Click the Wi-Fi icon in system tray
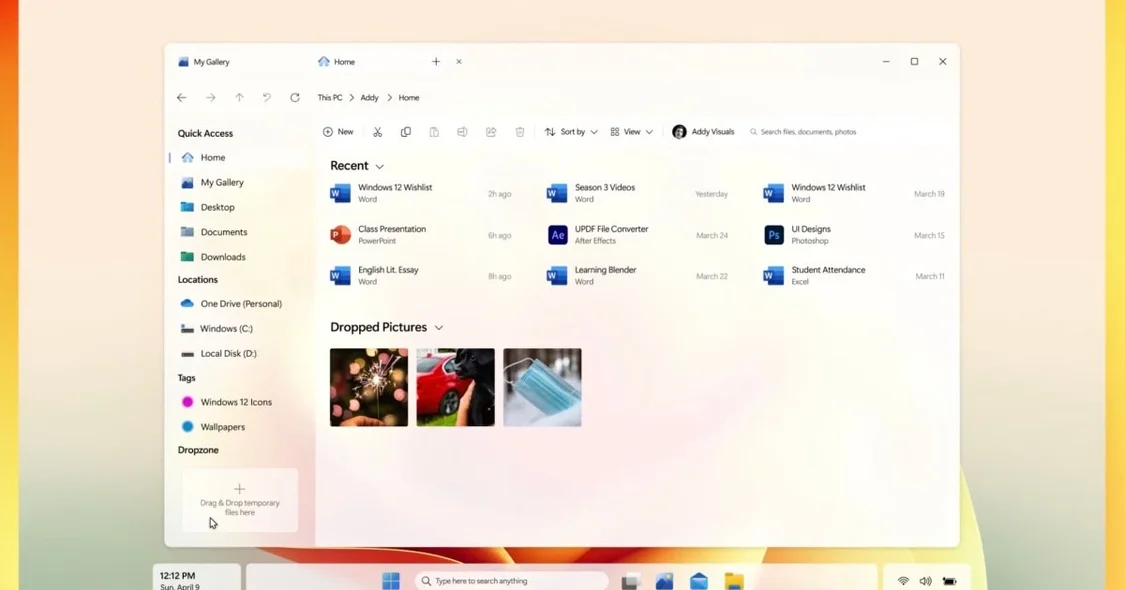 click(x=903, y=581)
